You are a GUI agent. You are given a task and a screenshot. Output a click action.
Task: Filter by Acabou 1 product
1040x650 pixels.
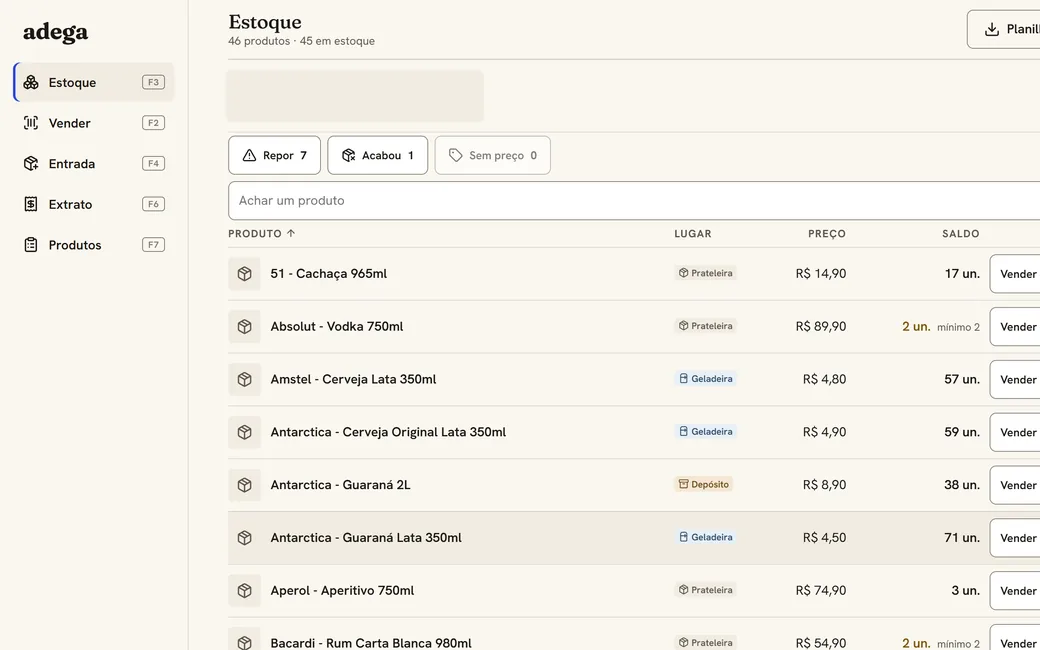[377, 155]
